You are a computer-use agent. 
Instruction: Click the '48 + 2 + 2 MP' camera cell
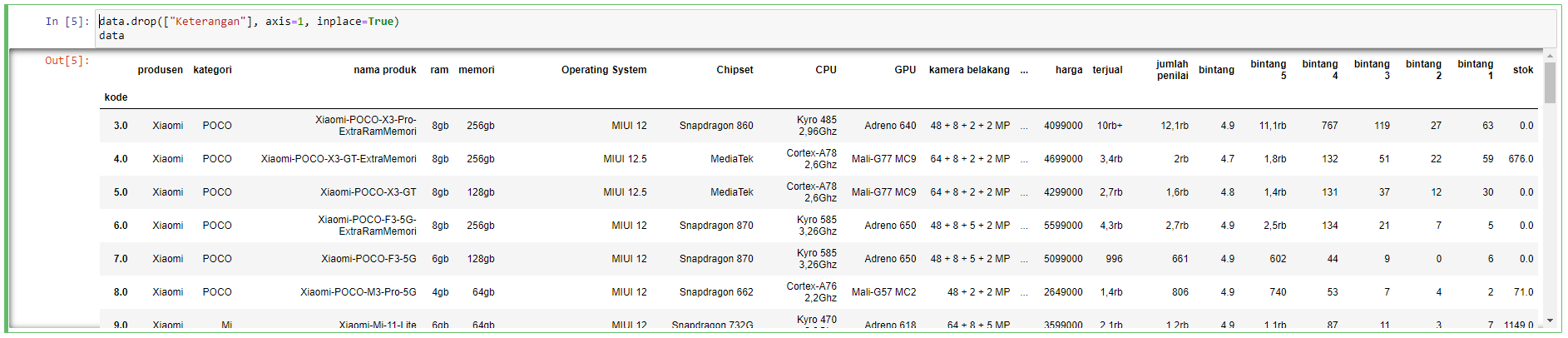pyautogui.click(x=978, y=292)
